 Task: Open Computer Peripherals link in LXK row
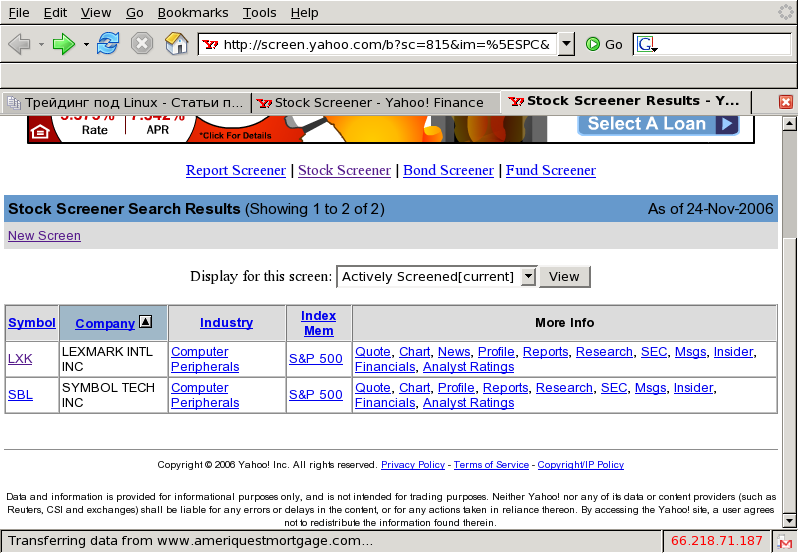pos(205,359)
